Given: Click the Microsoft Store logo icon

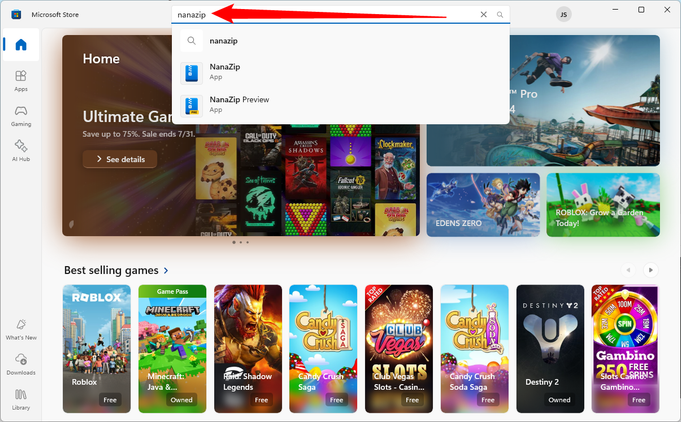Looking at the screenshot, I should pyautogui.click(x=16, y=14).
